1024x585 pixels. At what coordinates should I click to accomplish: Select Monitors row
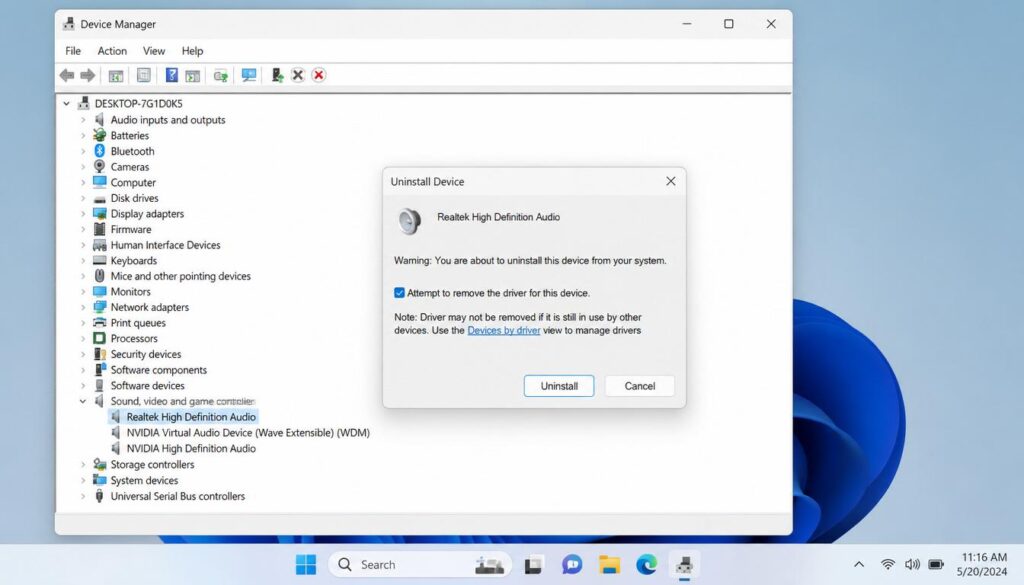click(130, 291)
